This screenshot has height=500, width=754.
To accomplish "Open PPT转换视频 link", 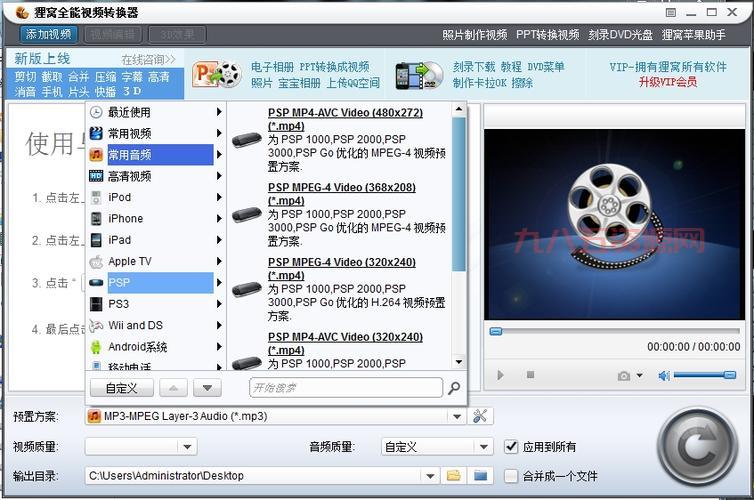I will (x=547, y=35).
